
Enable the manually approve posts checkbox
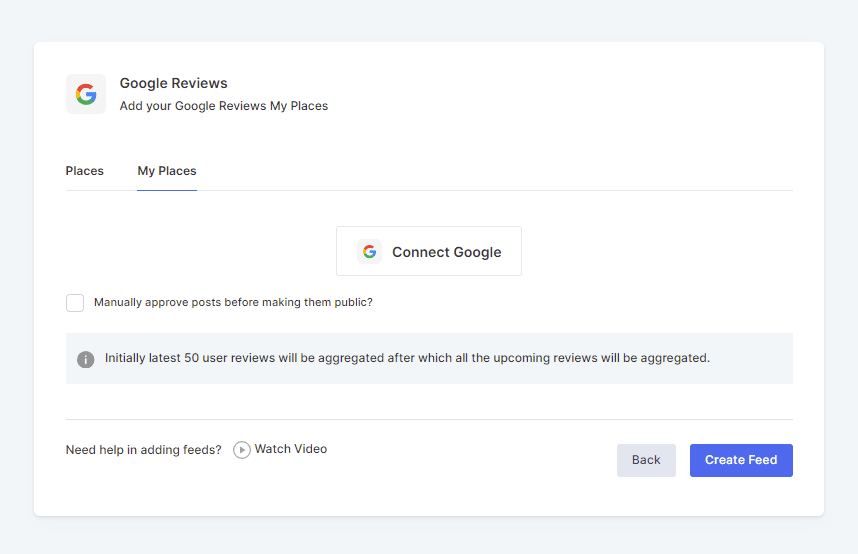(75, 303)
